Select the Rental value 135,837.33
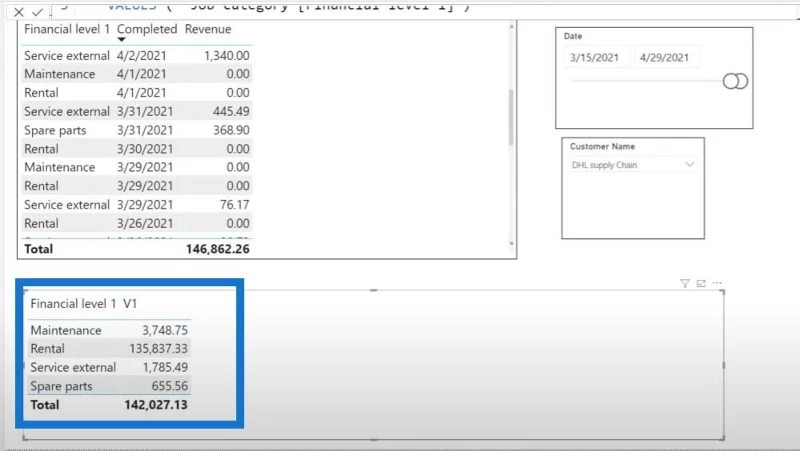Screen dimensions: 800x451 (159, 349)
